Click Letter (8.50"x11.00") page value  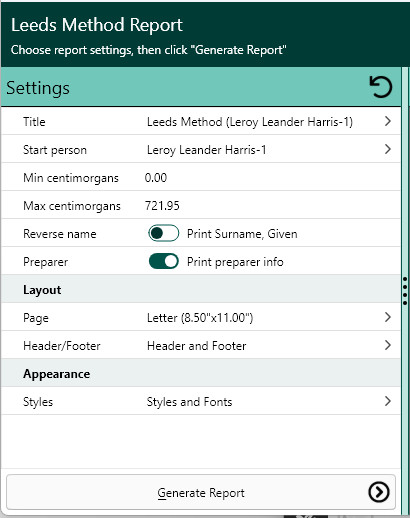click(x=200, y=318)
